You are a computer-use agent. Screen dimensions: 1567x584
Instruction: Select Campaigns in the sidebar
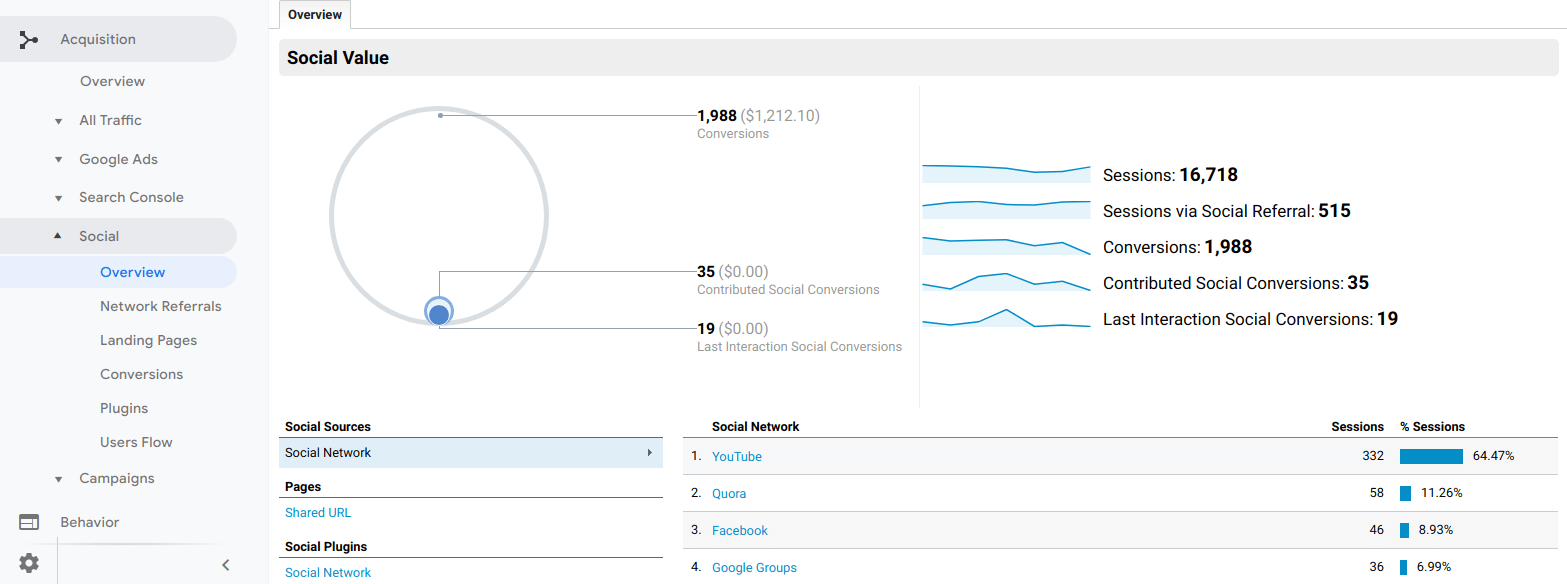pyautogui.click(x=117, y=478)
